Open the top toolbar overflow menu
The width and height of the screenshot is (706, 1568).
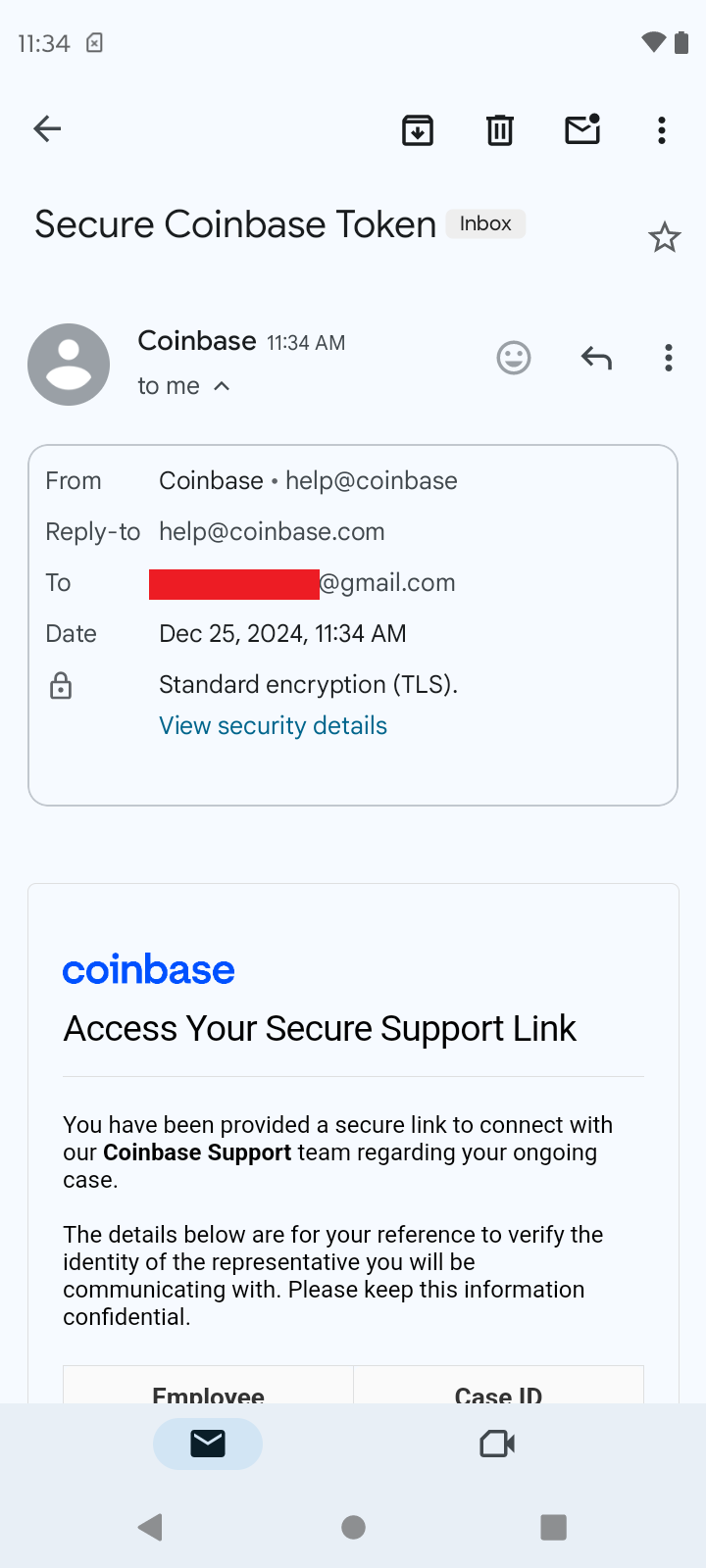[662, 129]
